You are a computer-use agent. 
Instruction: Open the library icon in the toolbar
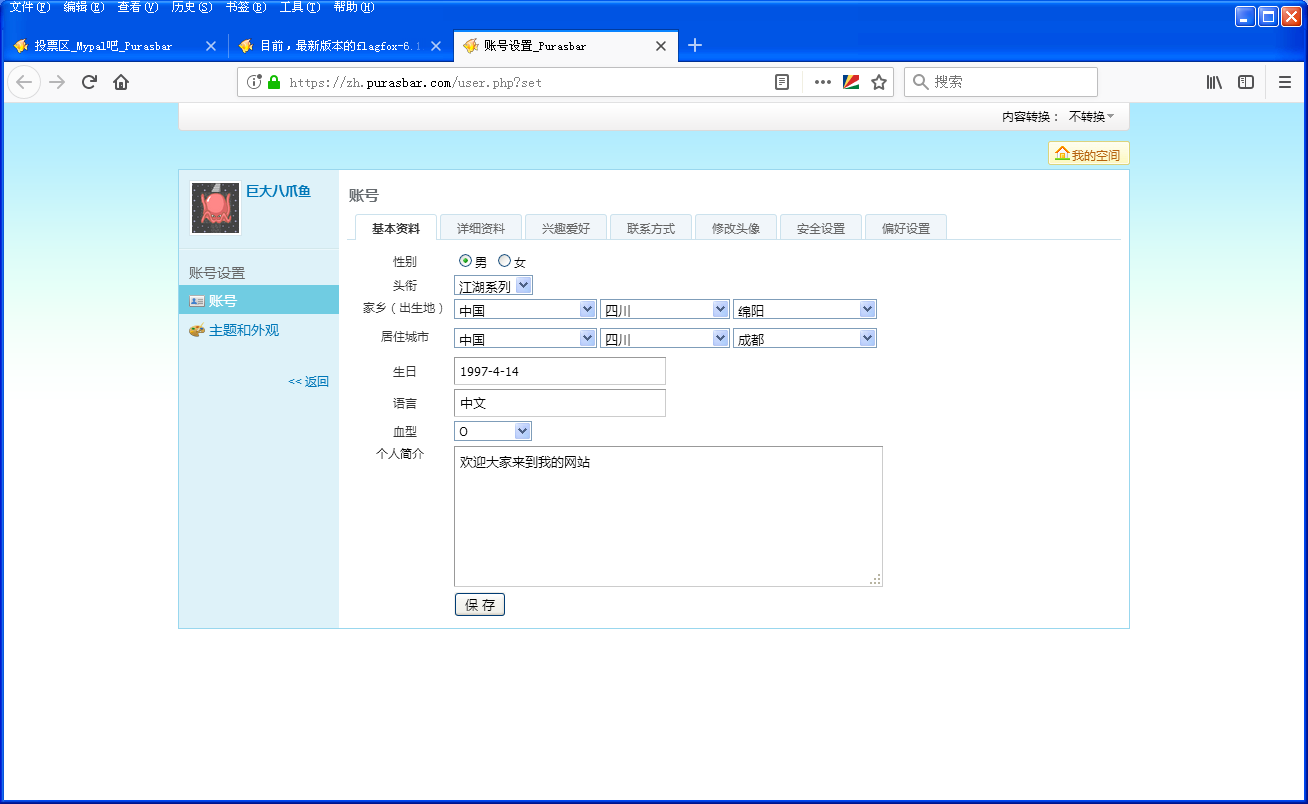tap(1214, 82)
